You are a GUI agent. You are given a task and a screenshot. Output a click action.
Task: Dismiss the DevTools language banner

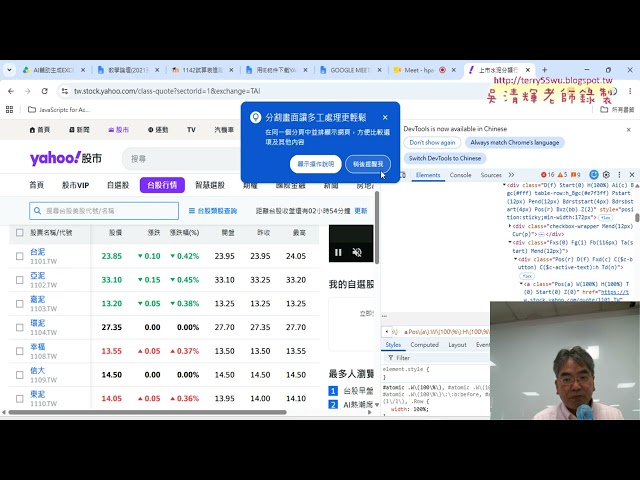(629, 129)
